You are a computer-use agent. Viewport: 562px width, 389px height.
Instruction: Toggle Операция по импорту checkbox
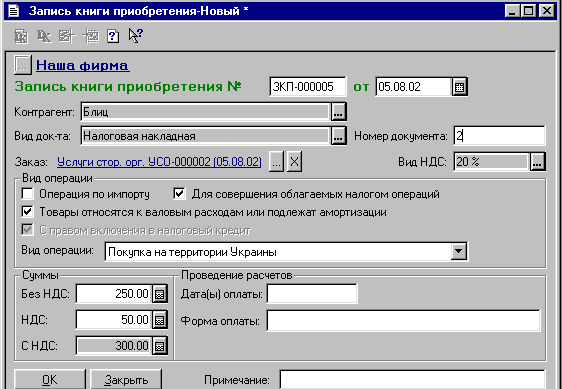pos(27,194)
